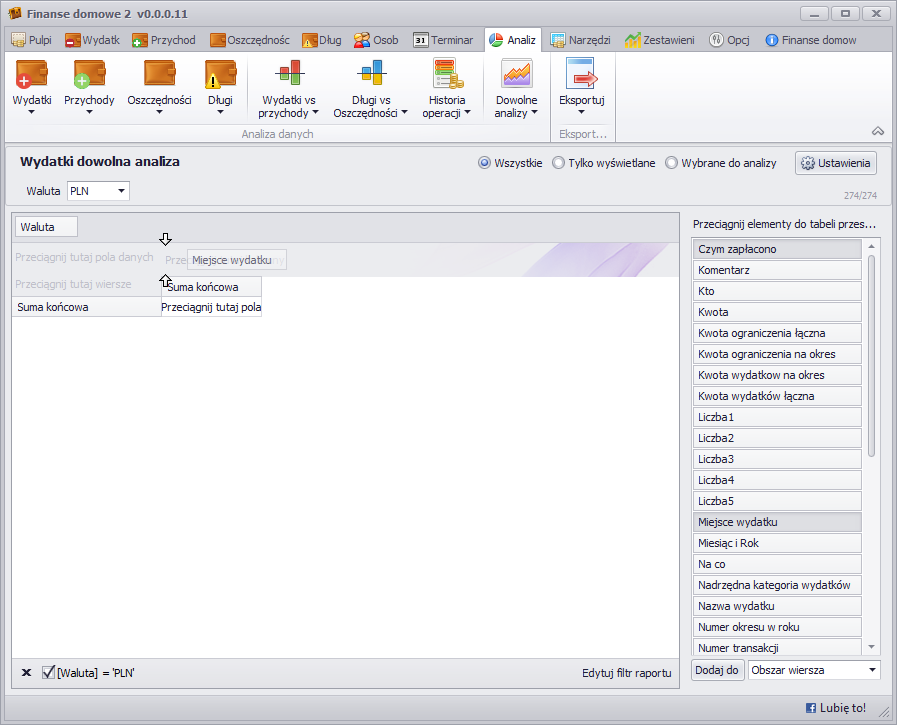Click Długi vs Oszczędności chart icon

[x=371, y=74]
